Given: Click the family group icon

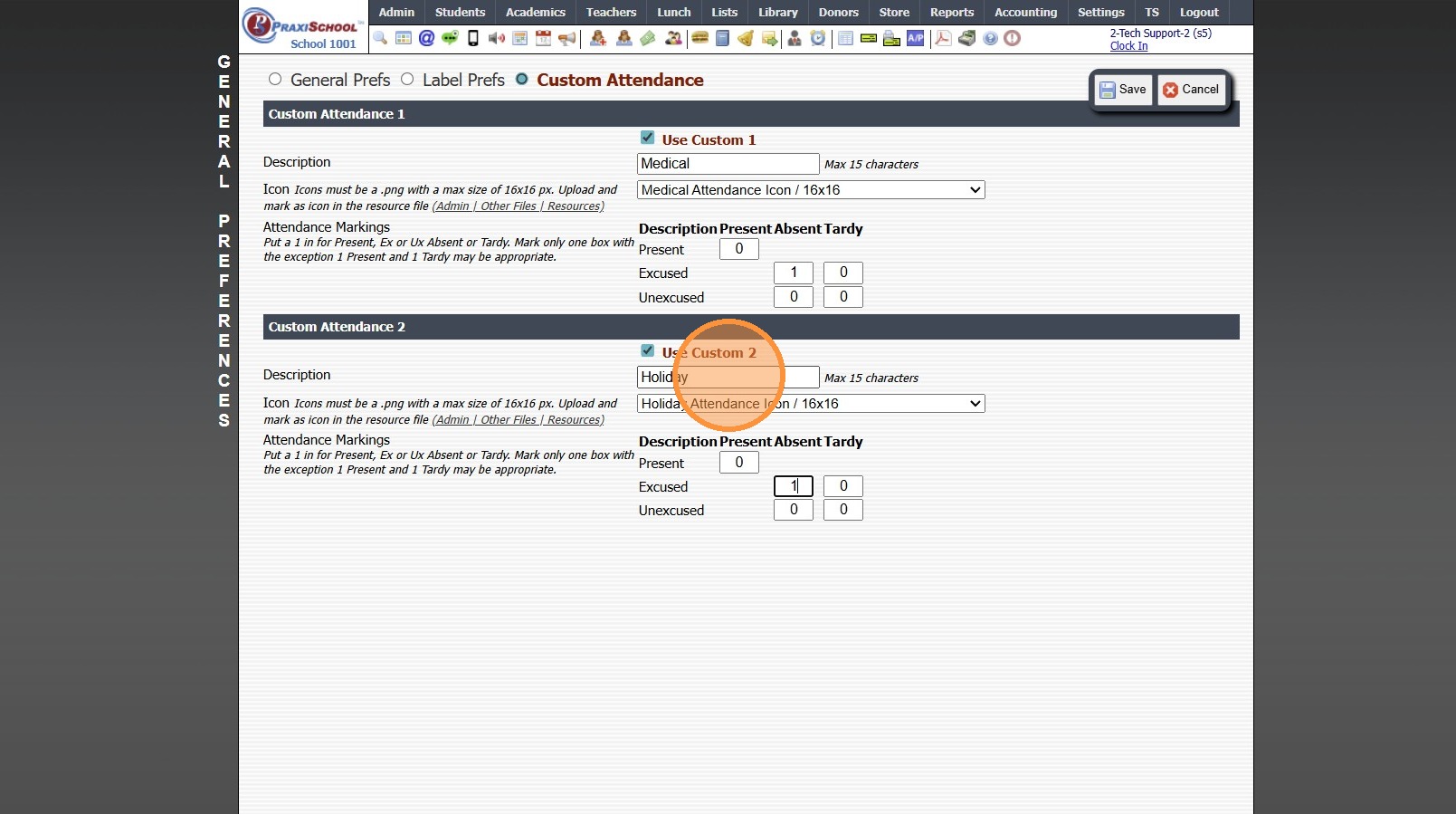Looking at the screenshot, I should tap(673, 38).
